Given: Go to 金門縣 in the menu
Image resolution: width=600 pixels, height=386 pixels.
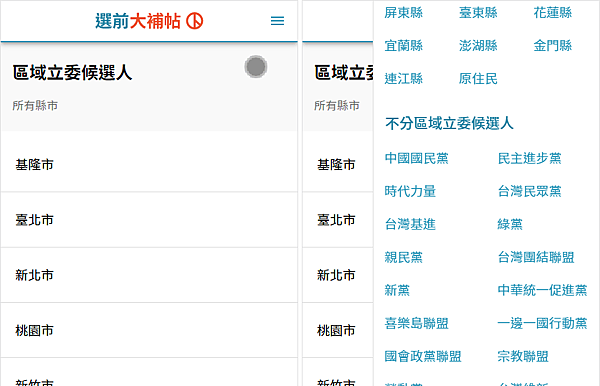Looking at the screenshot, I should [553, 46].
